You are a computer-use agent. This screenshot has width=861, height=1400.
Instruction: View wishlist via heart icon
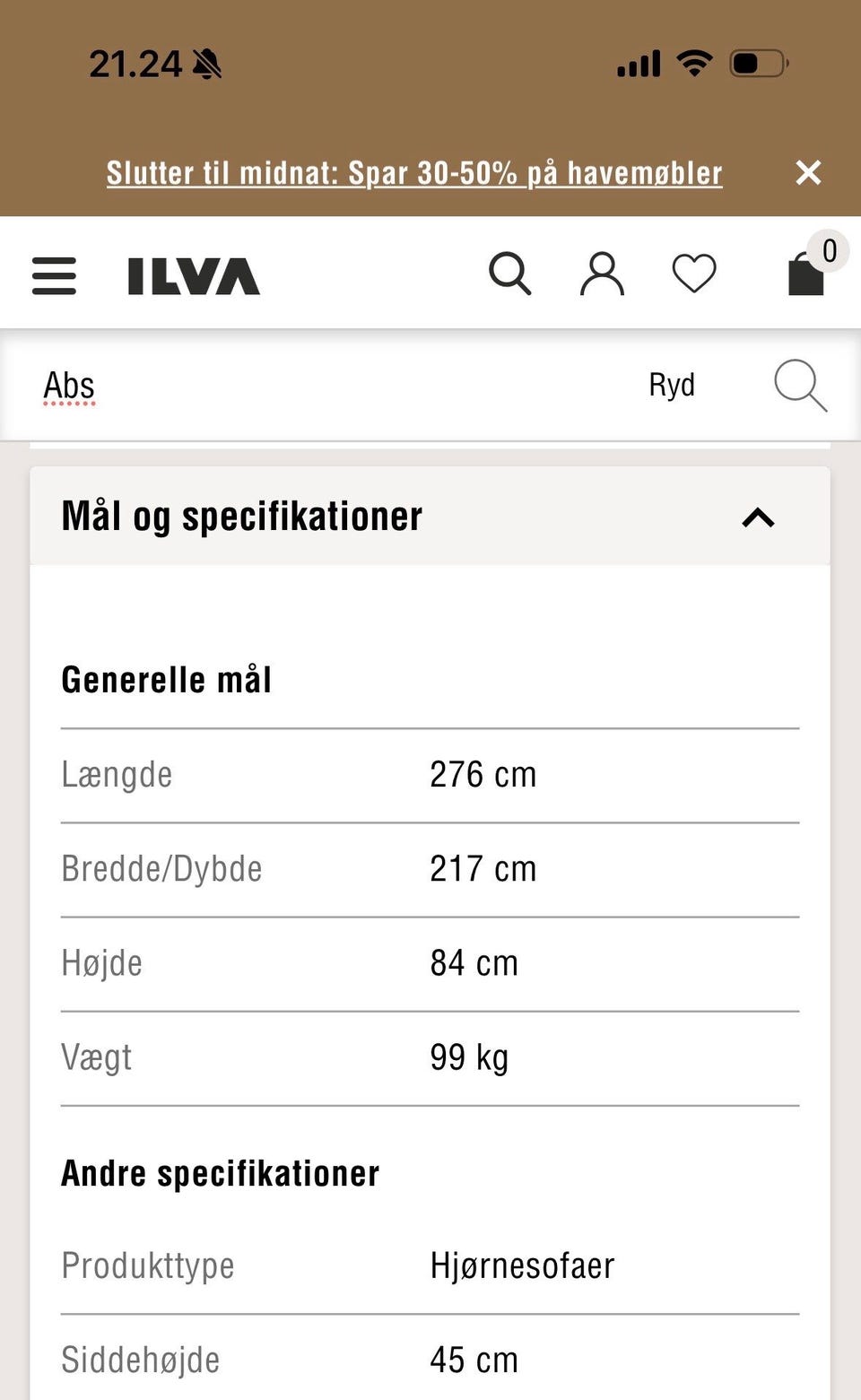coord(694,274)
